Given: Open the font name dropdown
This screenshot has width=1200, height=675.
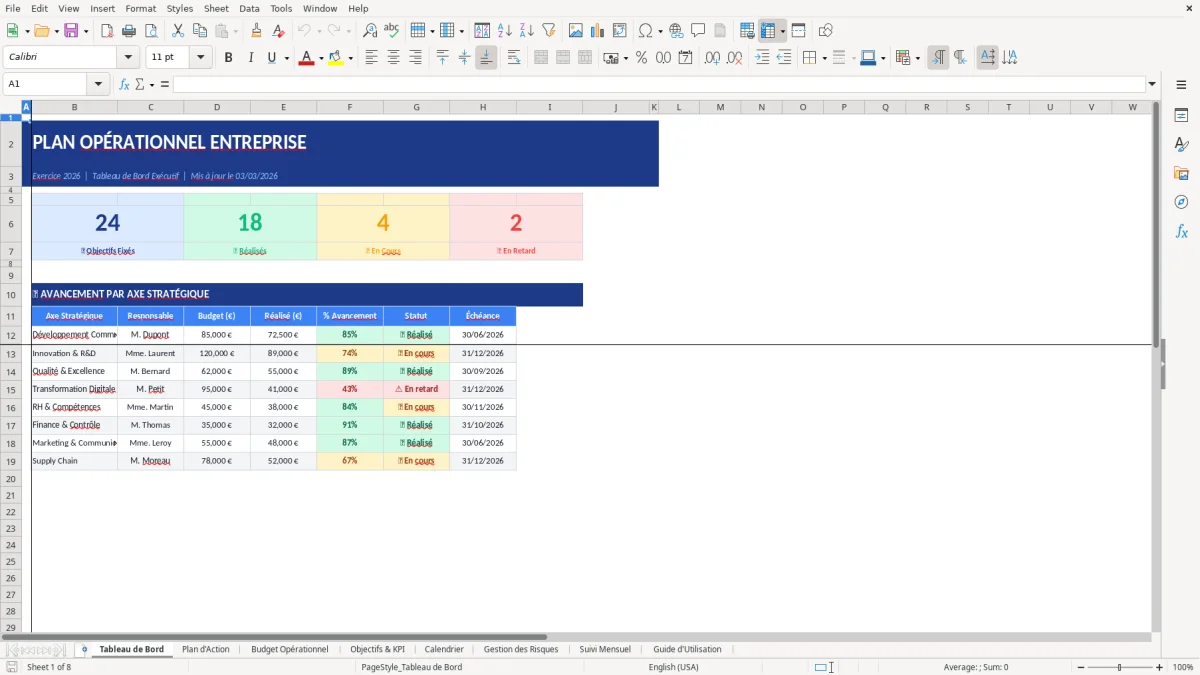Looking at the screenshot, I should coord(126,57).
